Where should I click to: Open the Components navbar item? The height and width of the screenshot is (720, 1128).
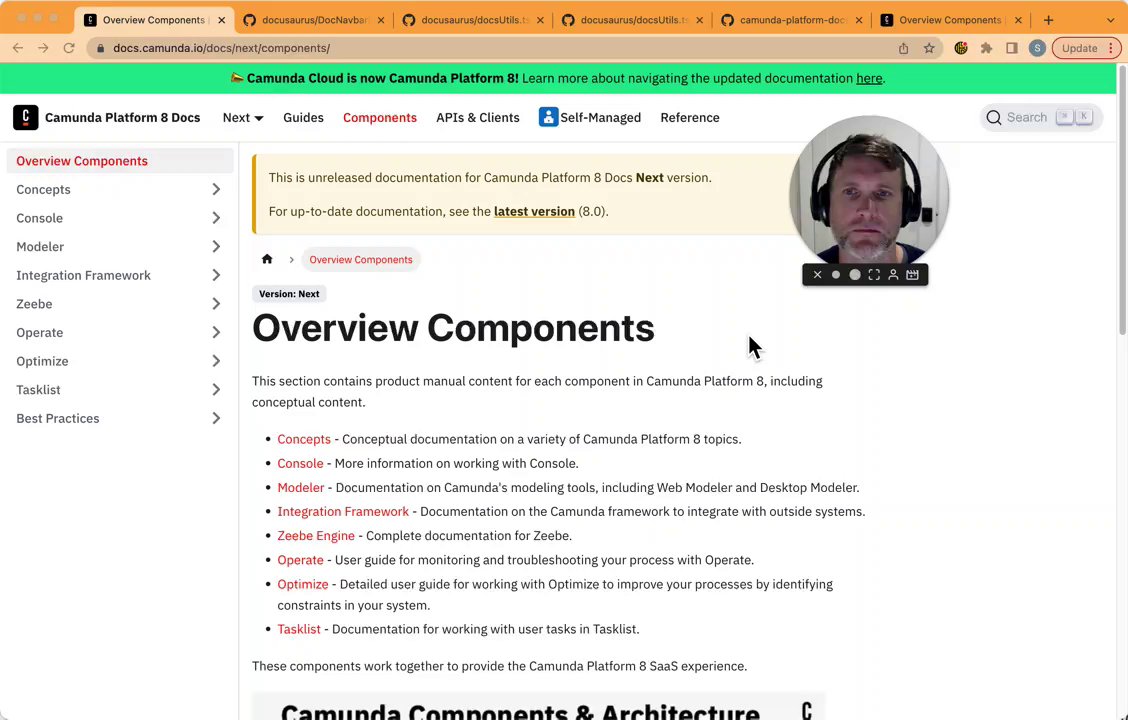(x=380, y=117)
